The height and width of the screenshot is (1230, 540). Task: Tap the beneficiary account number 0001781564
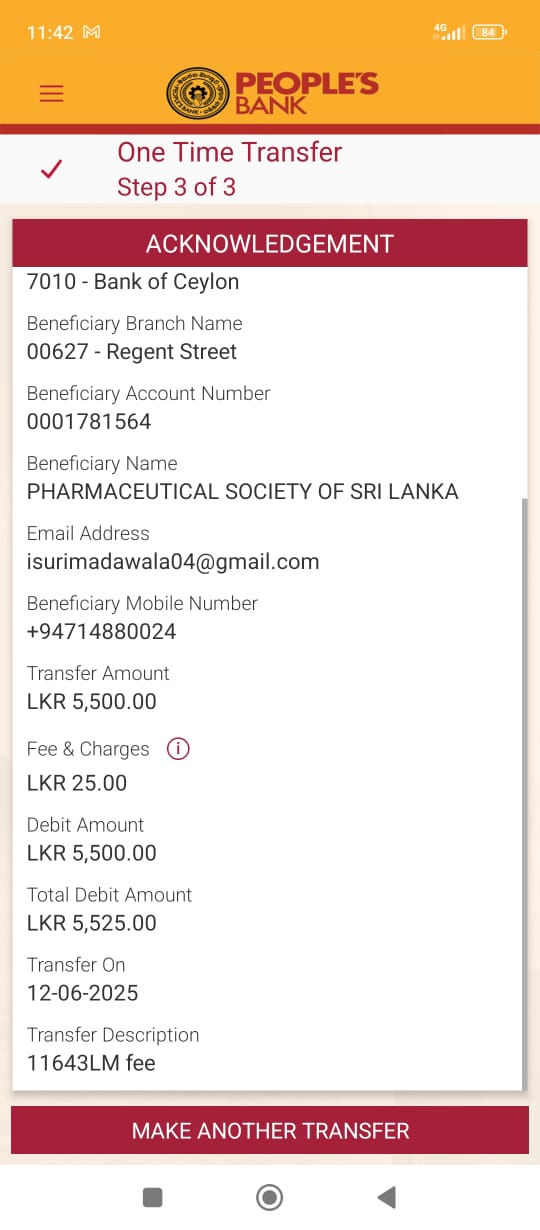coord(89,422)
